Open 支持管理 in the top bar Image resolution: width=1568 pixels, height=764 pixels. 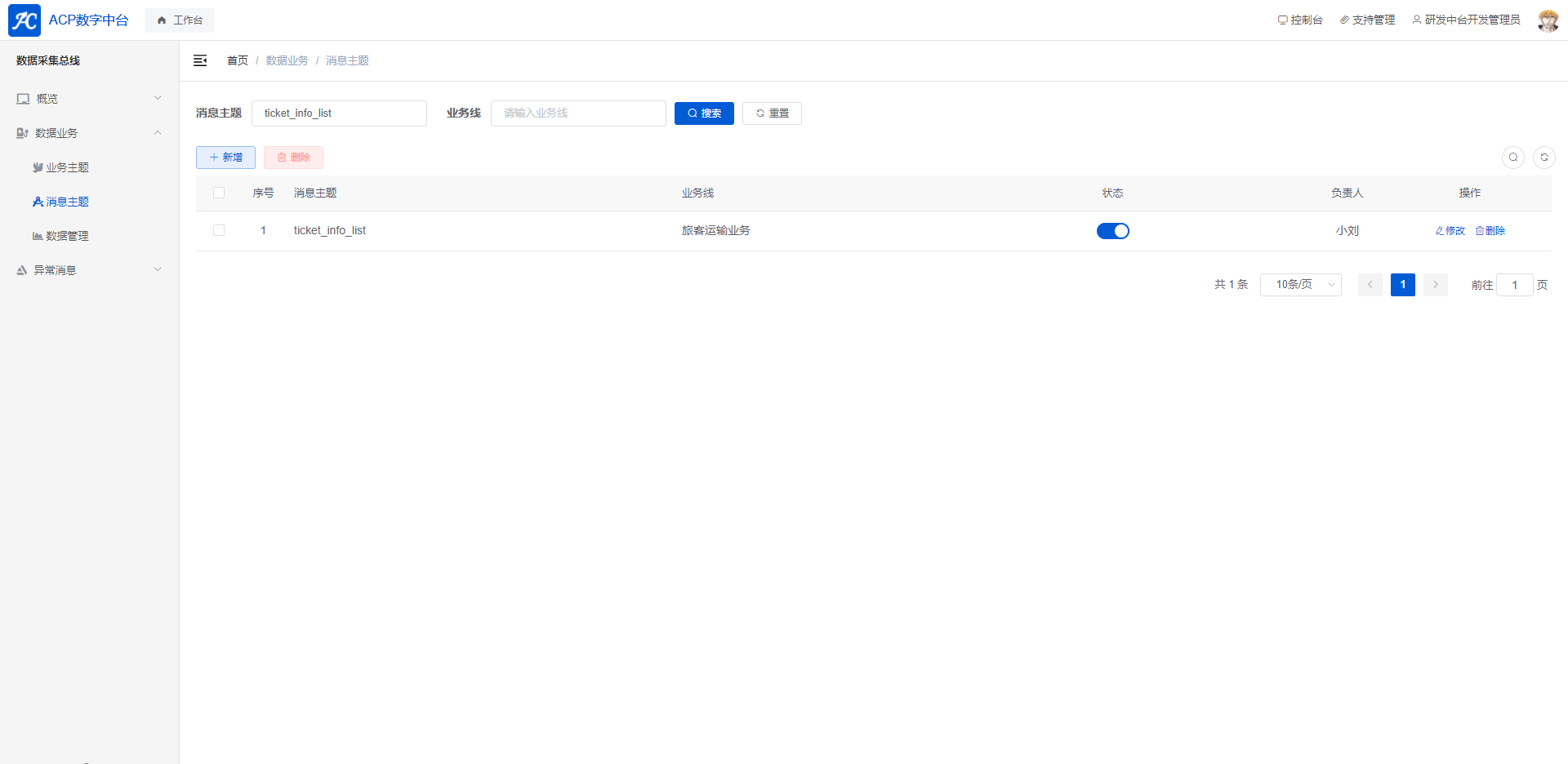pyautogui.click(x=1367, y=20)
